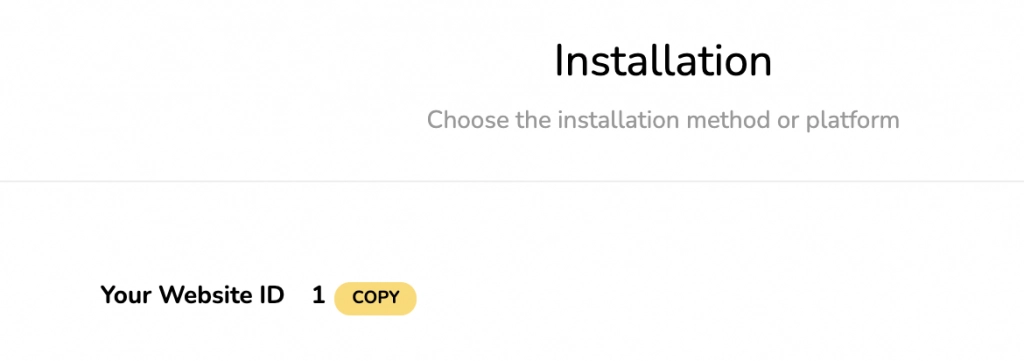Click the COPY text inside yellow pill
The image size is (1024, 361).
coord(376,298)
